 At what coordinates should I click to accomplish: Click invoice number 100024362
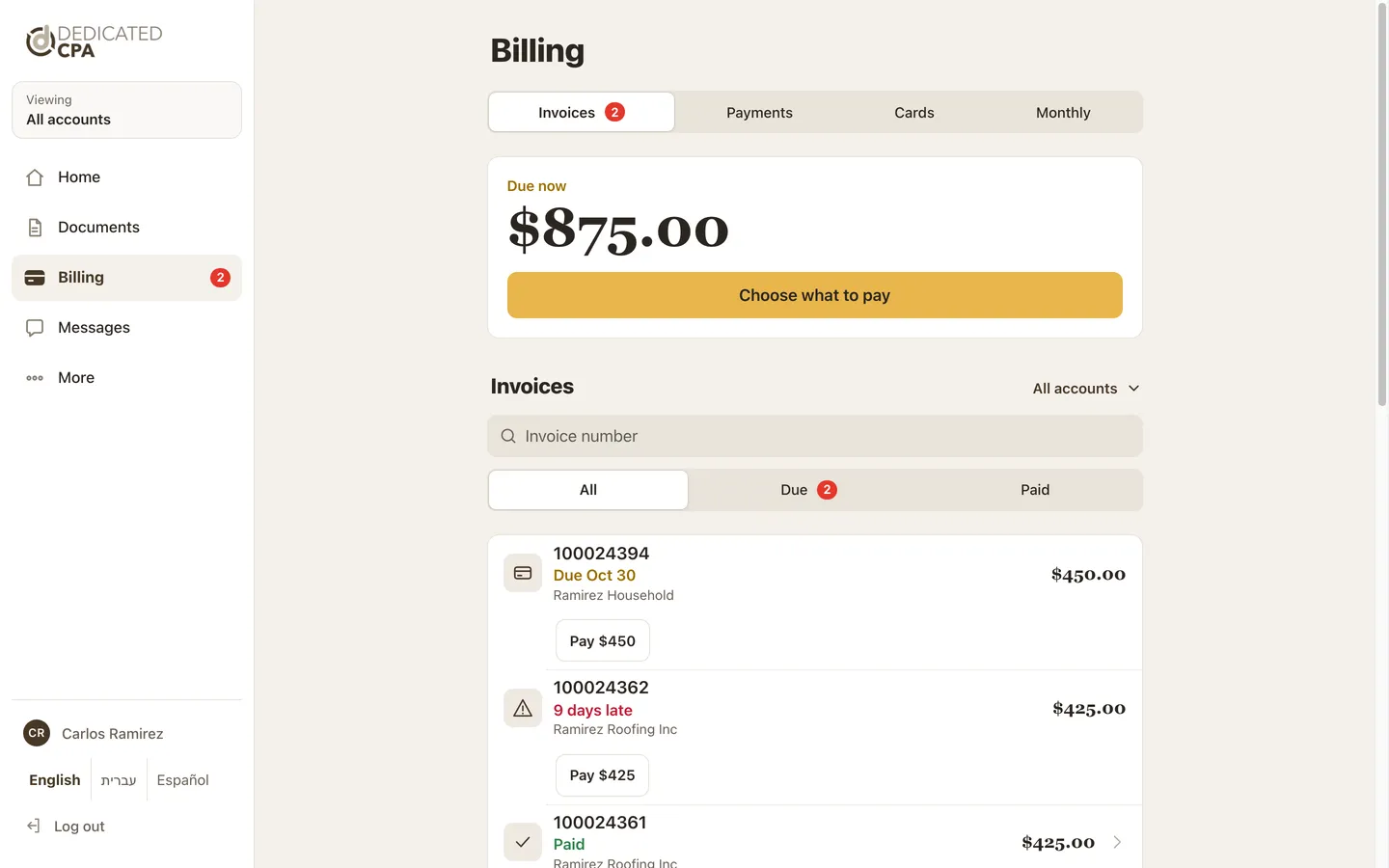click(601, 688)
